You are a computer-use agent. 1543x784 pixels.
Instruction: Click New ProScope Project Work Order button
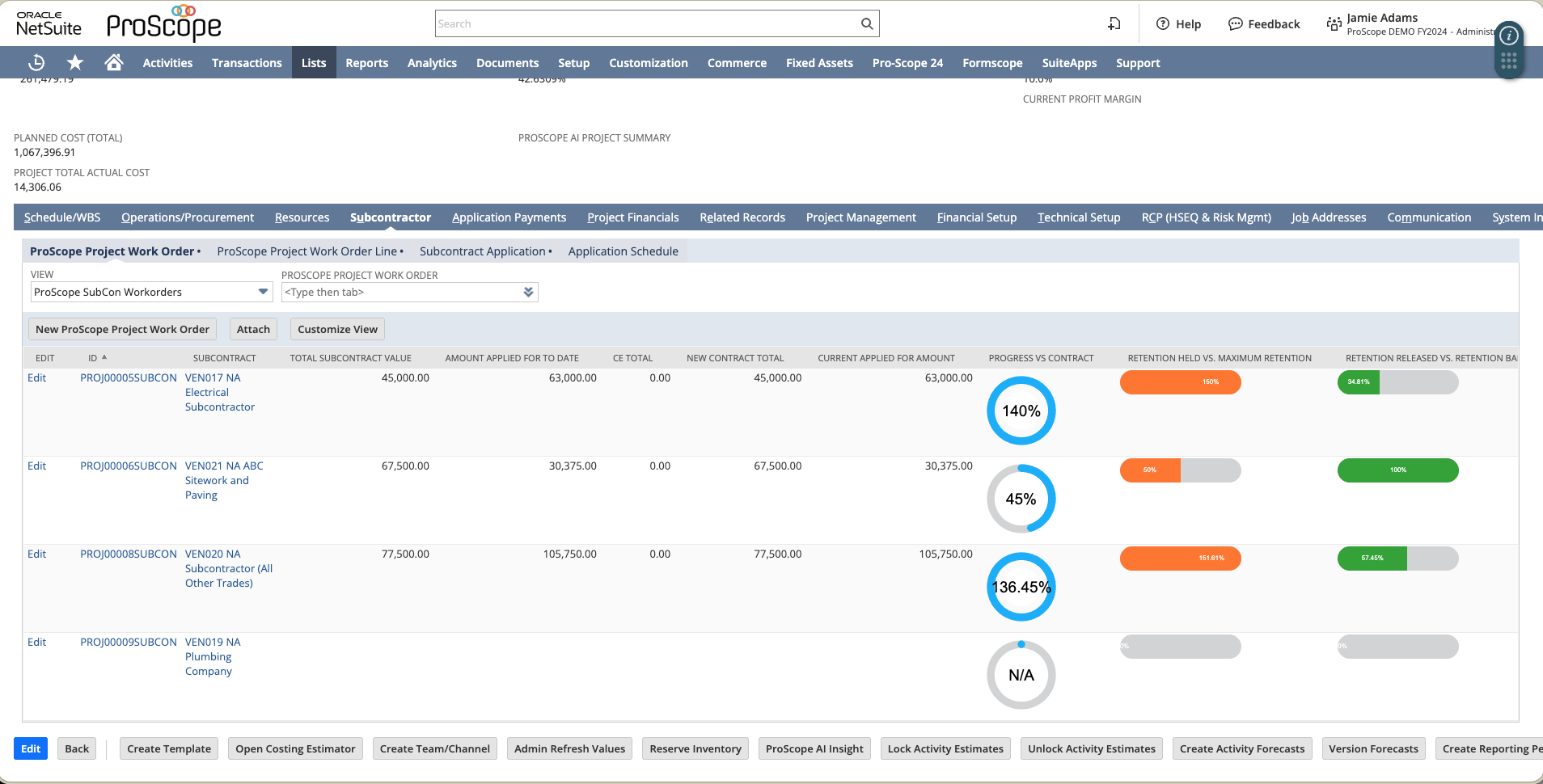[x=122, y=329]
